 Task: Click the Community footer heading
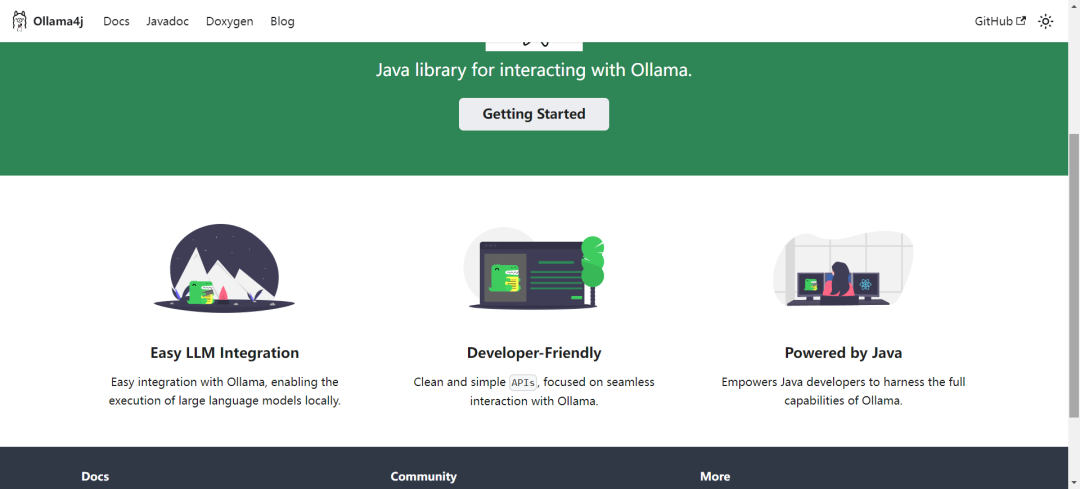click(423, 477)
